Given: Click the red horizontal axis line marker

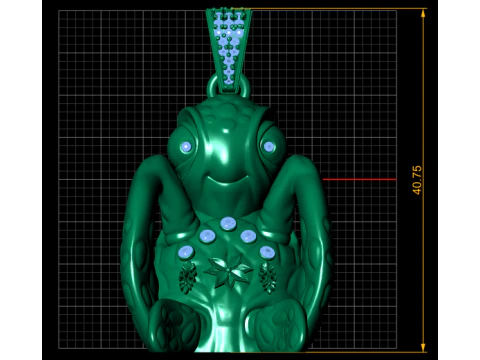Looking at the screenshot, I should pyautogui.click(x=359, y=179).
